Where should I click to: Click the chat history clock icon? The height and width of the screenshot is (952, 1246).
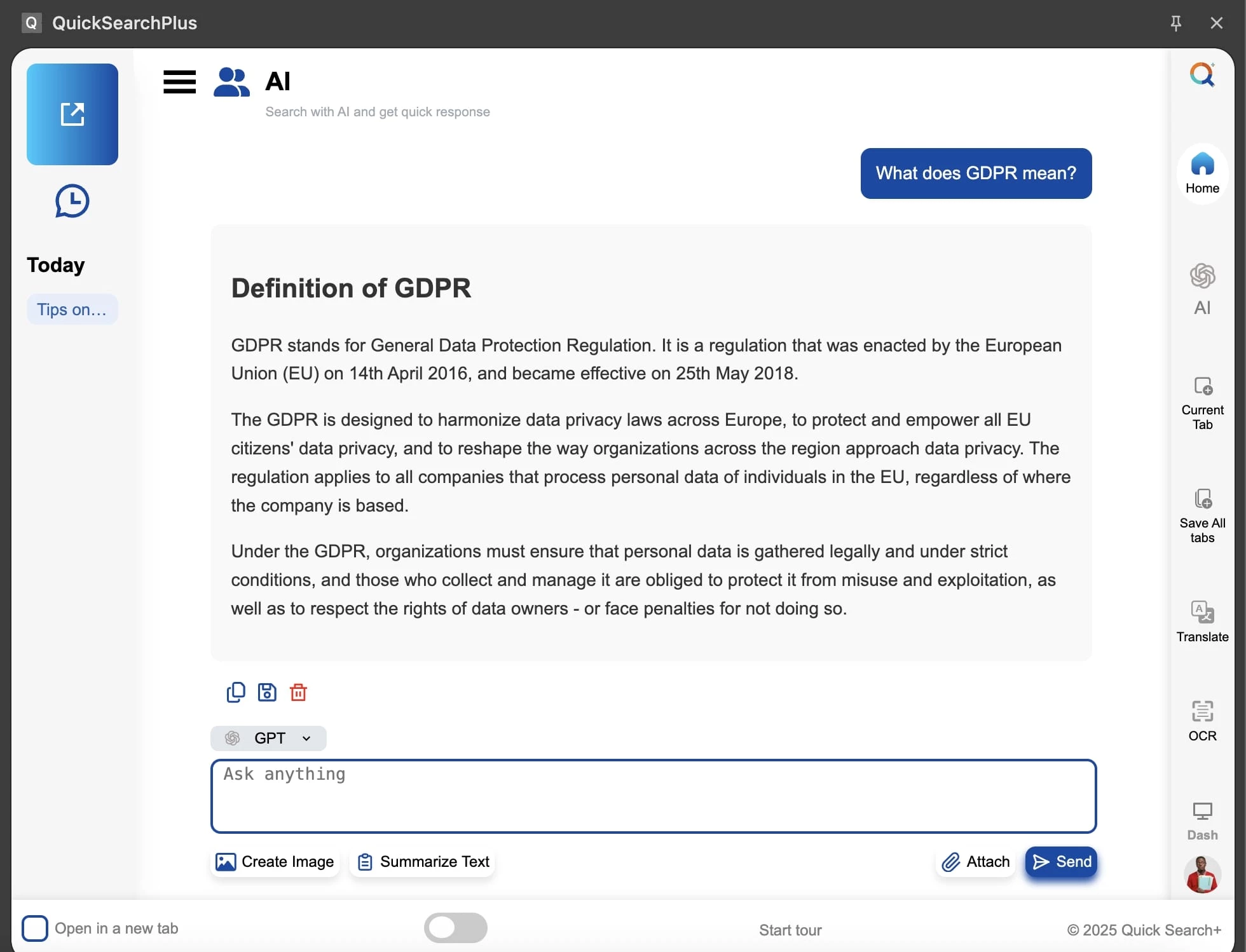pos(72,201)
